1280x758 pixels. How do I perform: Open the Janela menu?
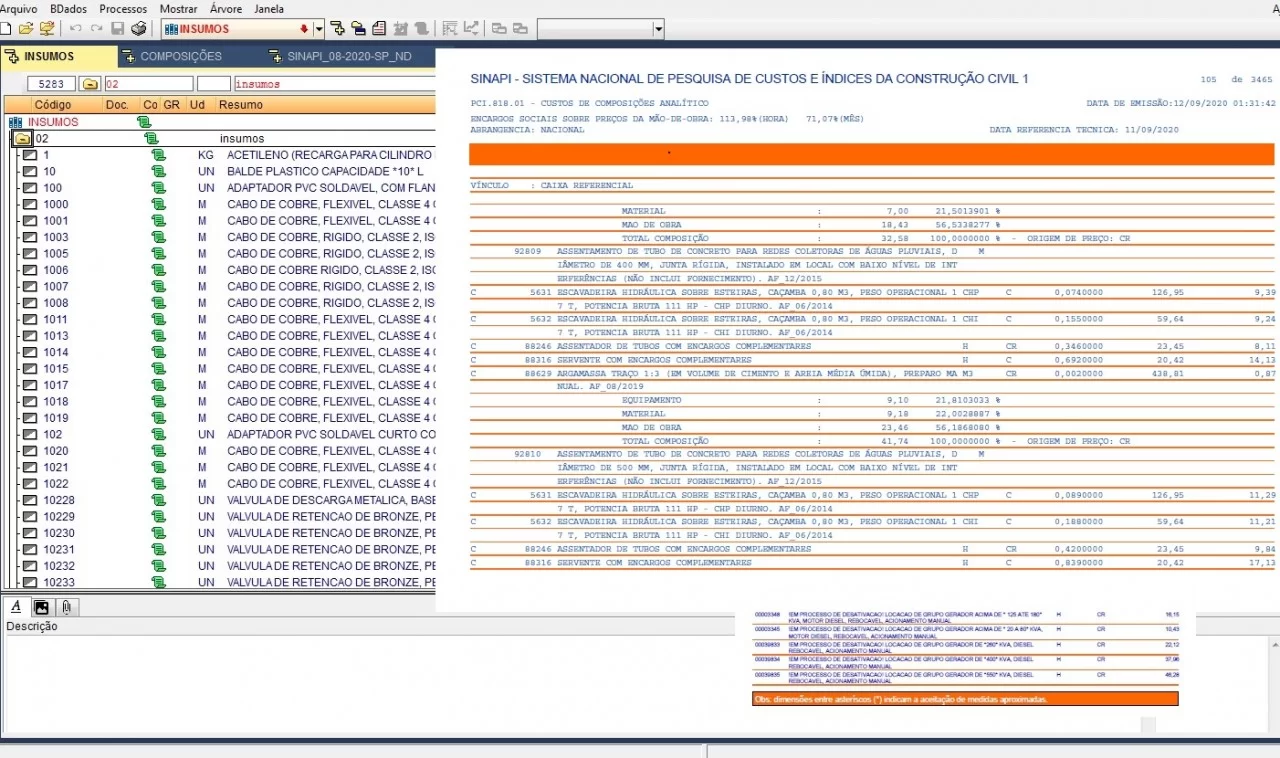(269, 8)
